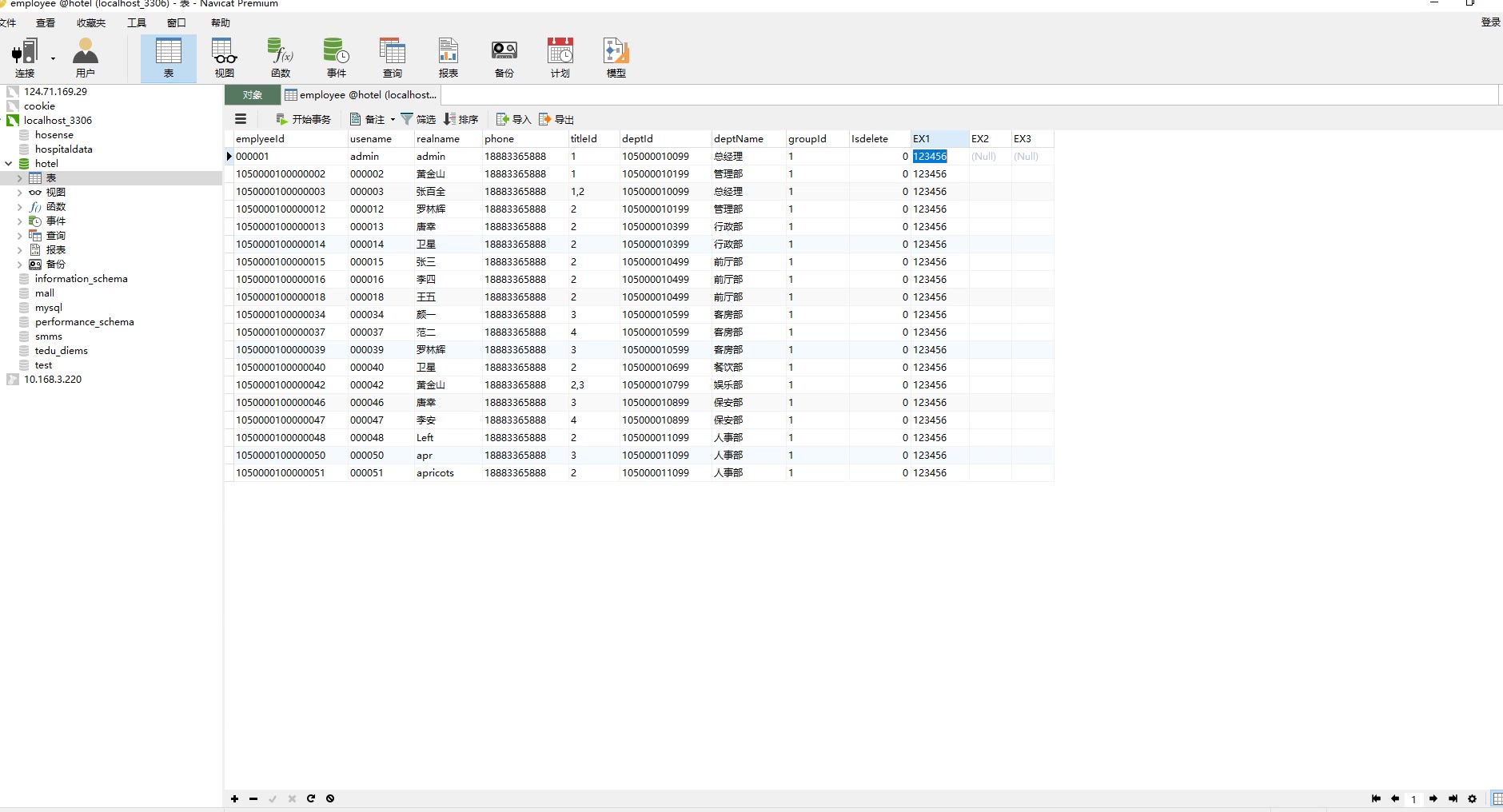
Task: Expand the 视图 node under hotel
Action: click(20, 193)
